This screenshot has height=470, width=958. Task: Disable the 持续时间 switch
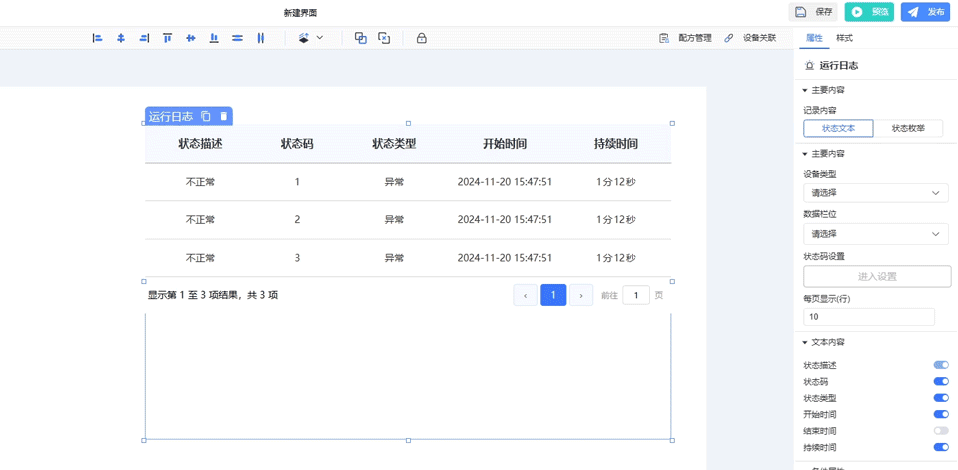click(940, 447)
